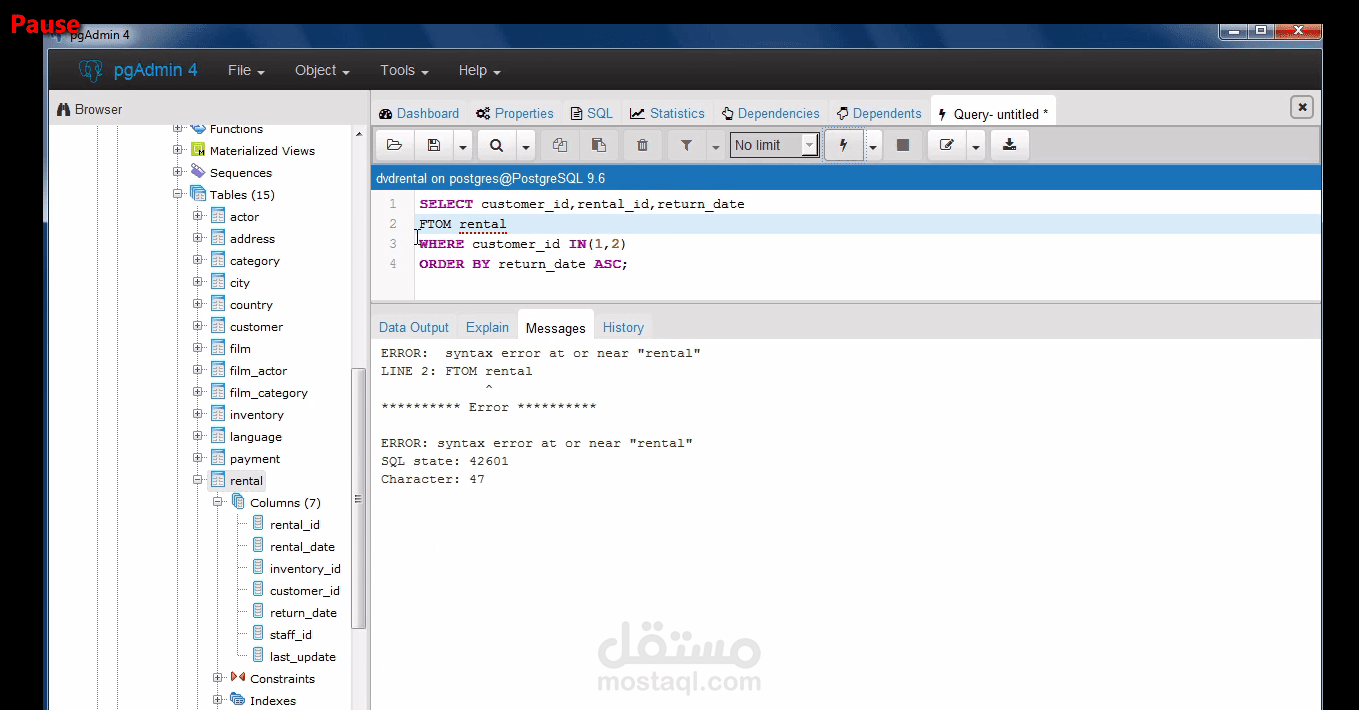Click the filter icon in the toolbar

click(x=686, y=145)
